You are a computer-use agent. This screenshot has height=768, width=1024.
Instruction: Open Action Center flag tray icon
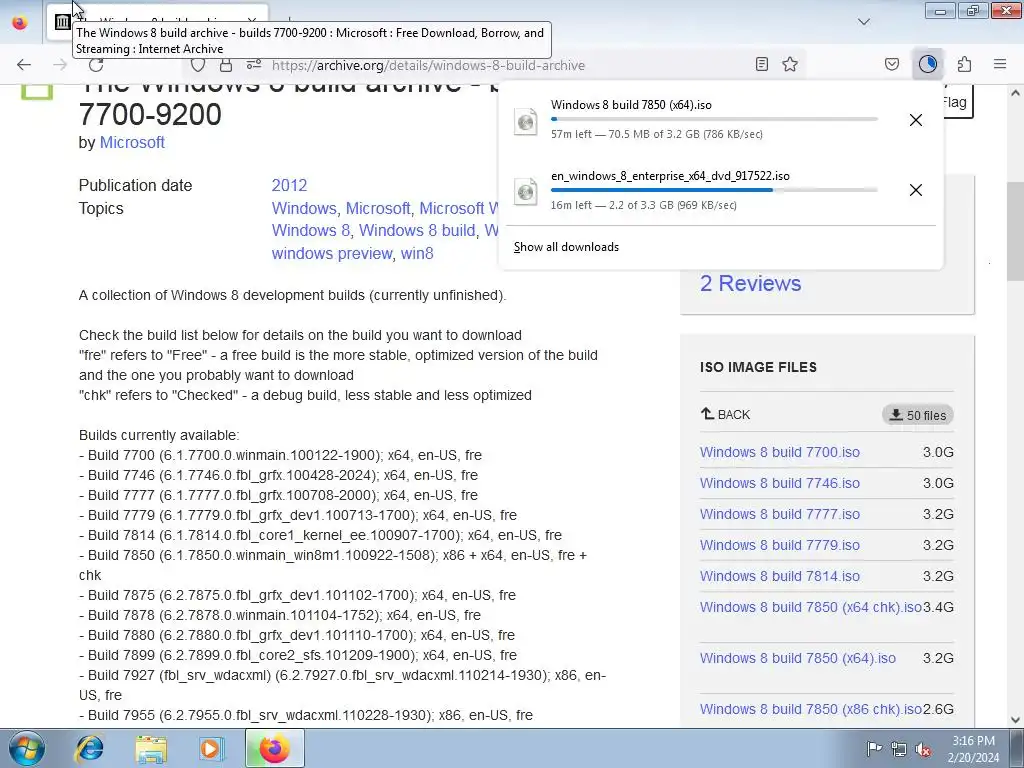874,749
